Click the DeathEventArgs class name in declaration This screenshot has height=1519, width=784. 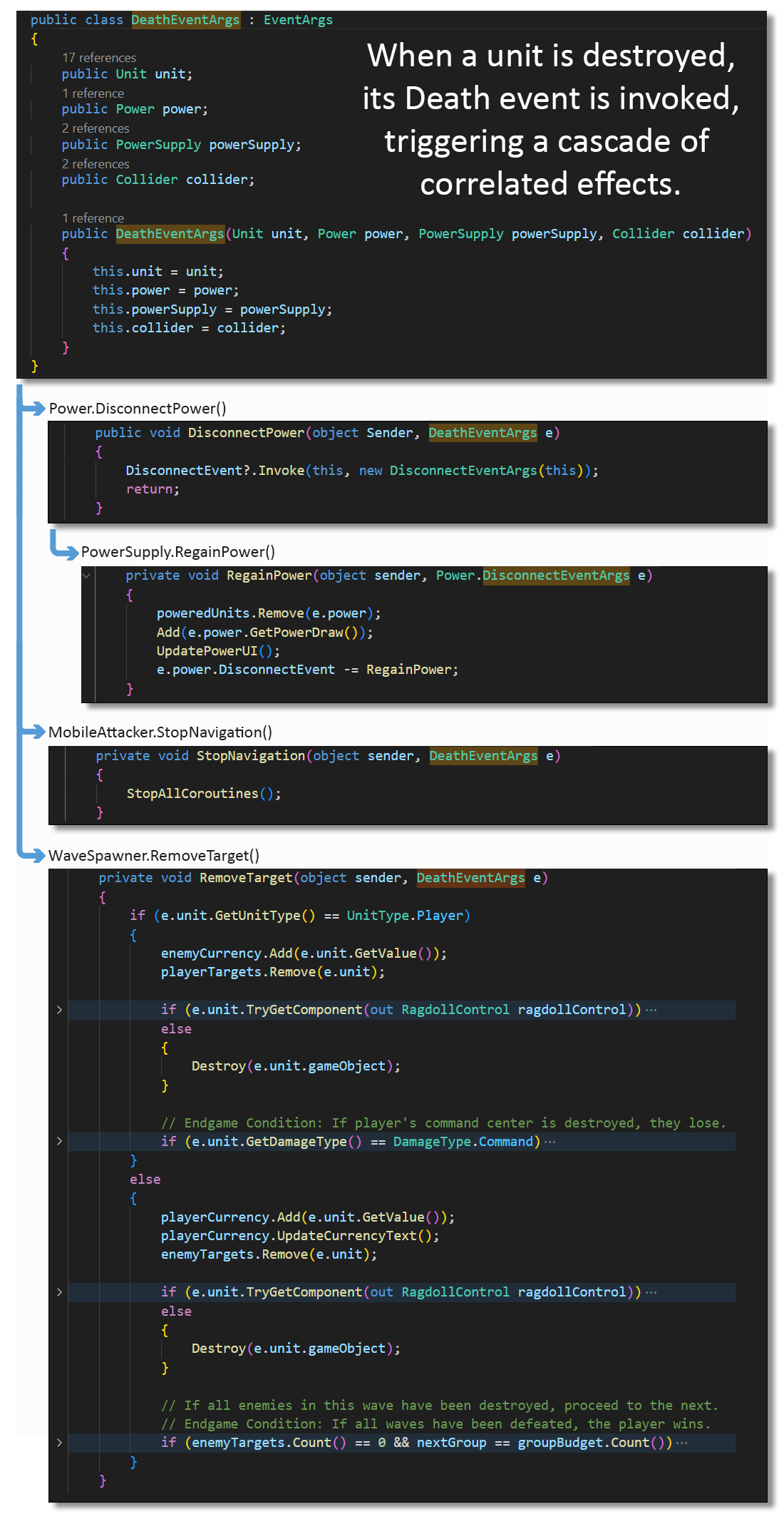(x=185, y=20)
